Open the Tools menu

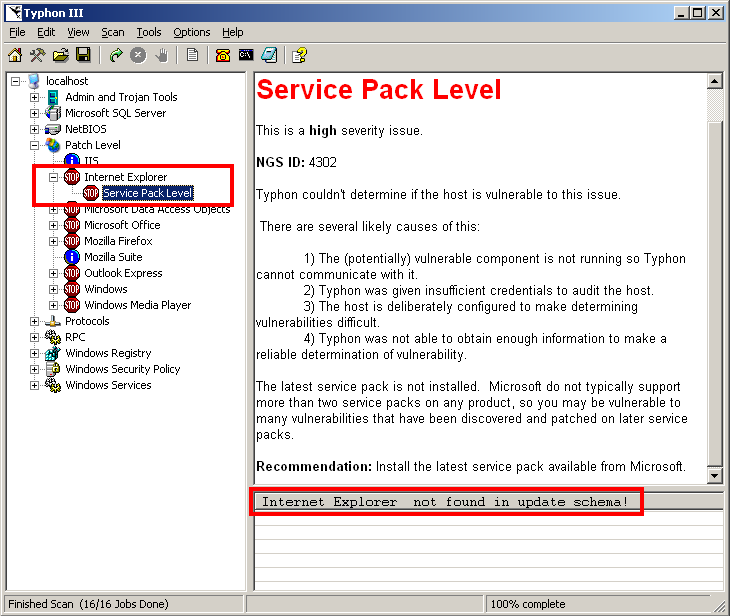click(149, 32)
